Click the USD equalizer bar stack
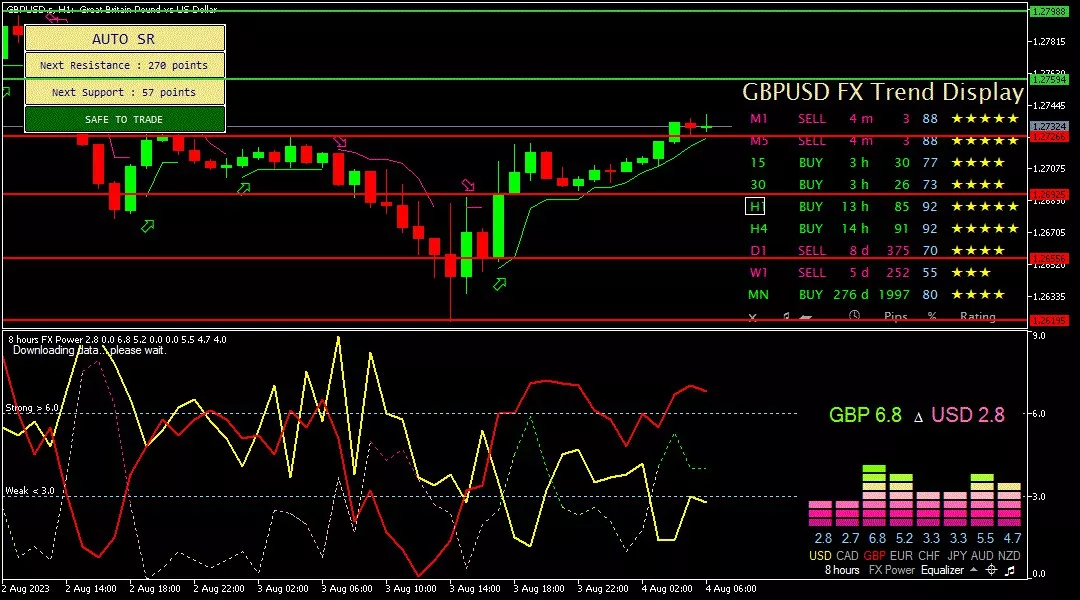 pyautogui.click(x=820, y=514)
